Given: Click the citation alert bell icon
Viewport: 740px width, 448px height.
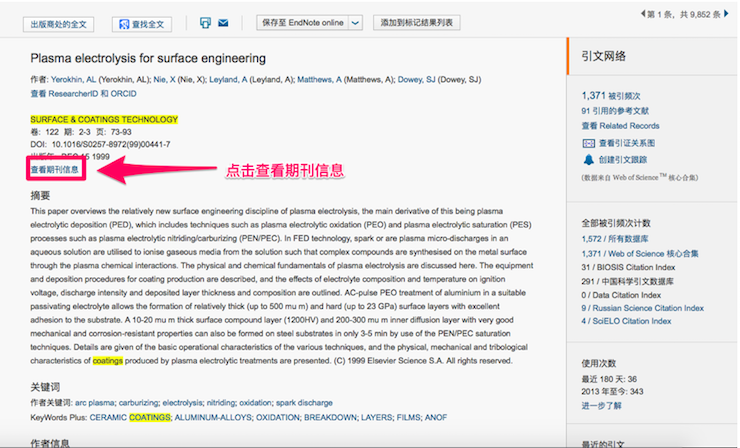Looking at the screenshot, I should [x=588, y=159].
